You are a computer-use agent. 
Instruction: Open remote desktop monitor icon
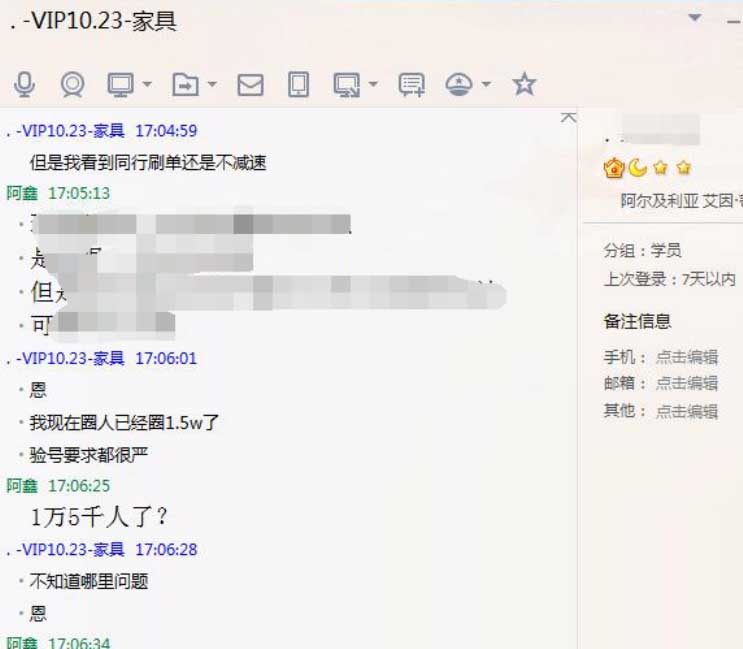tap(120, 85)
